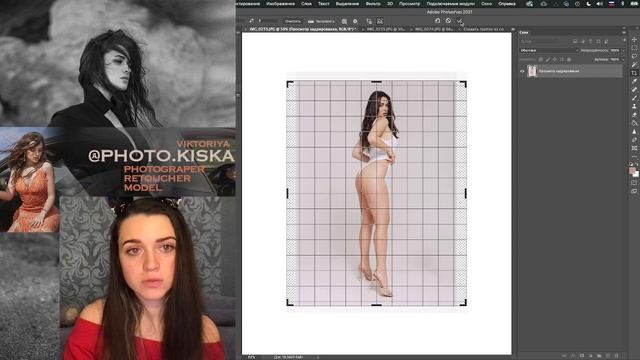Toggle lock image pixels
The width and height of the screenshot is (640, 360).
[x=548, y=60]
